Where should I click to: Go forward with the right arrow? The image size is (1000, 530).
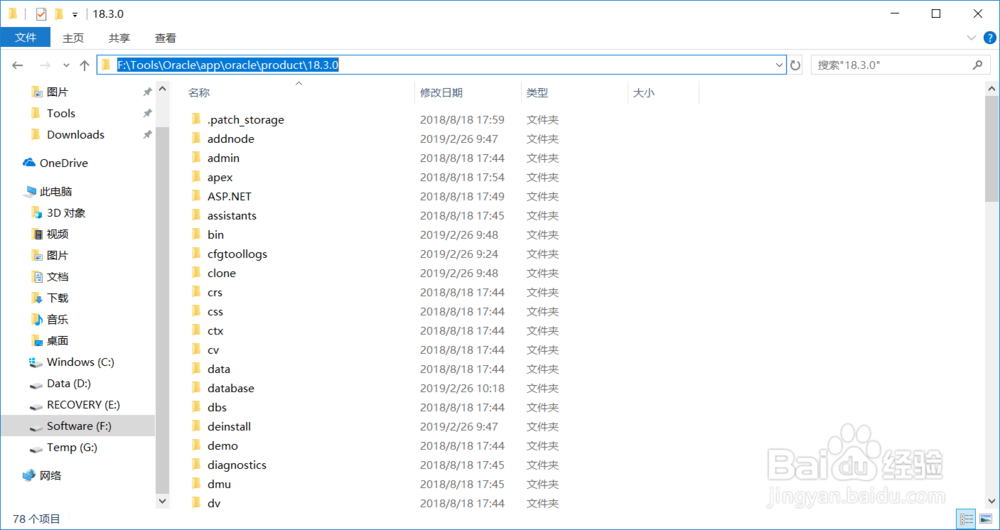point(45,65)
